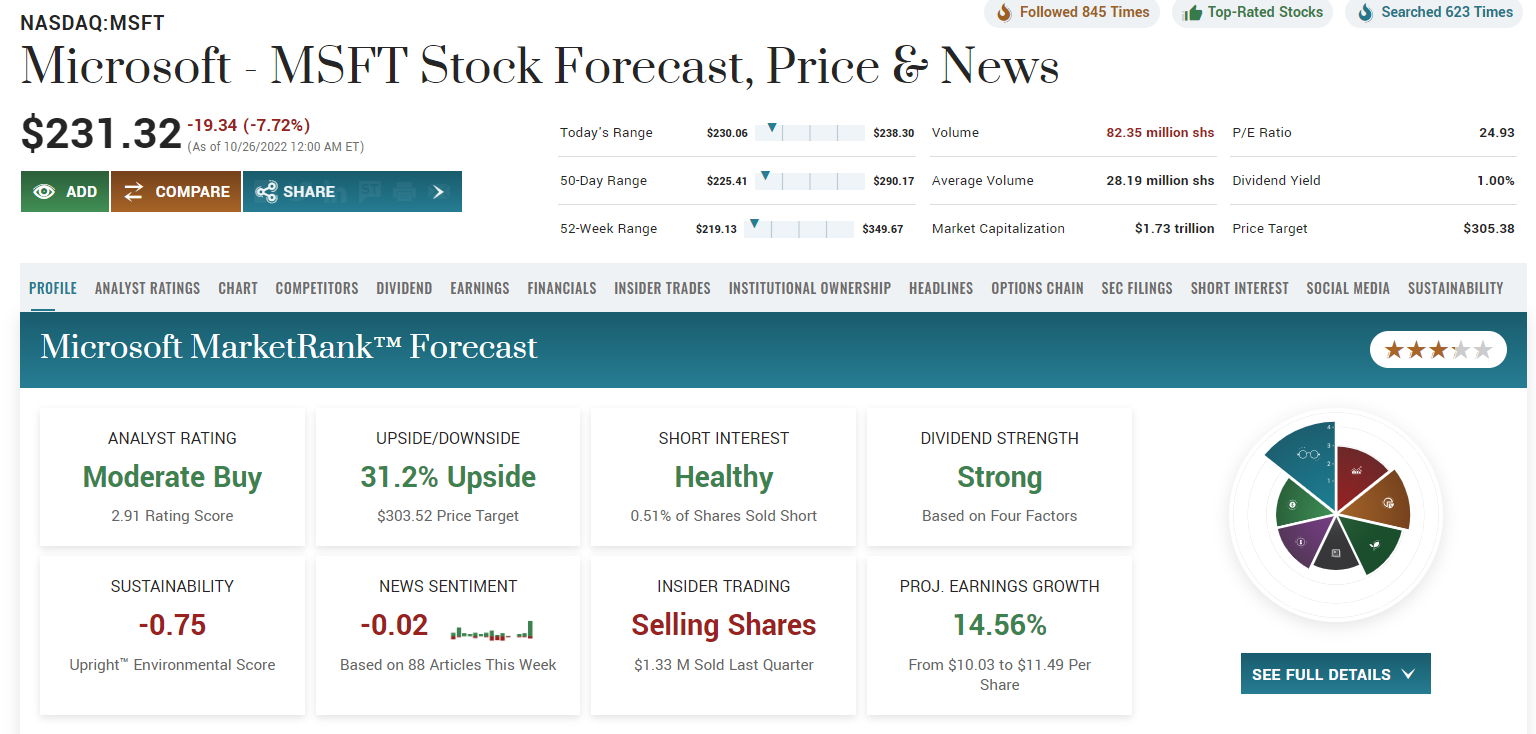This screenshot has width=1536, height=734.
Task: Click the swap arrows icon on COMPARE
Action: click(133, 192)
